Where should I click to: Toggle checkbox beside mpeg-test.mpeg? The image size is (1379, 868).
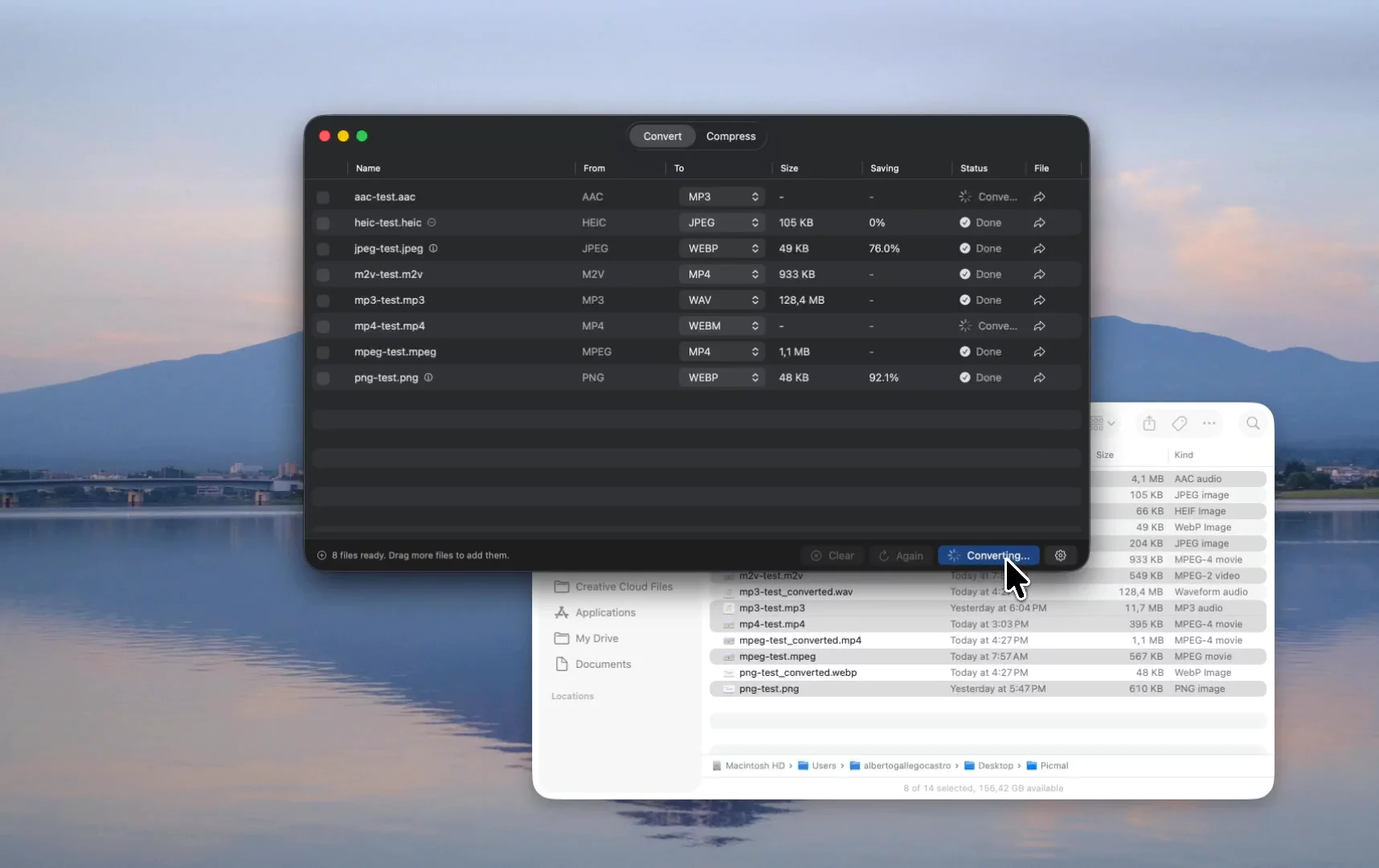pyautogui.click(x=323, y=352)
